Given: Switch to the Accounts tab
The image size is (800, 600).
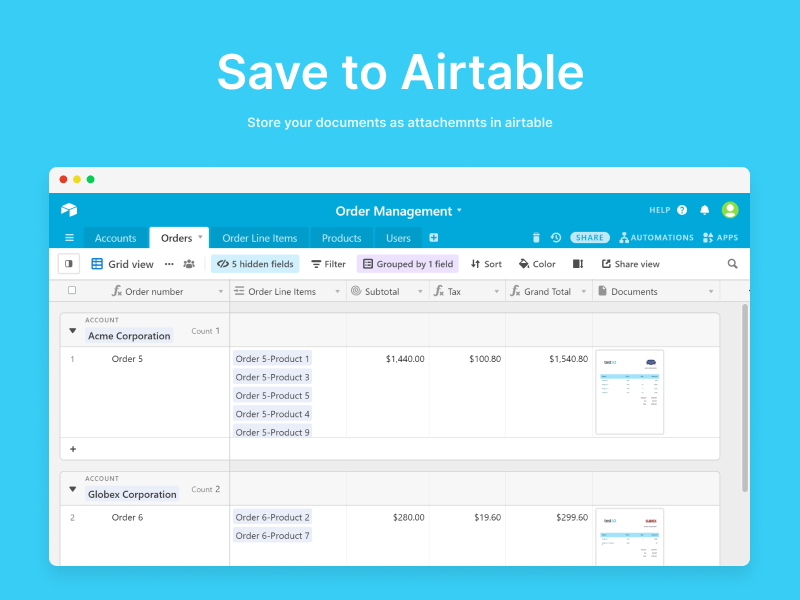Looking at the screenshot, I should coord(116,238).
